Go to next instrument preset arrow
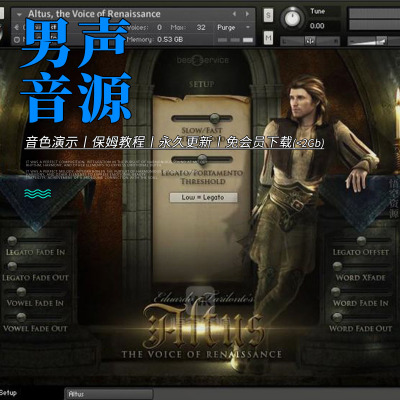Screen dimensions: 400x400 (247, 14)
